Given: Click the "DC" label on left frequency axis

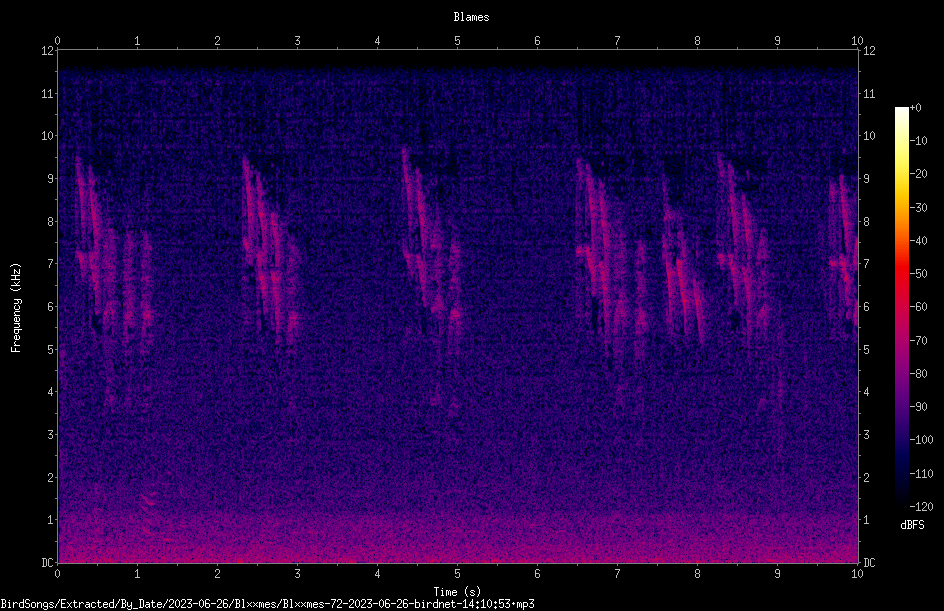Looking at the screenshot, I should [x=47, y=563].
